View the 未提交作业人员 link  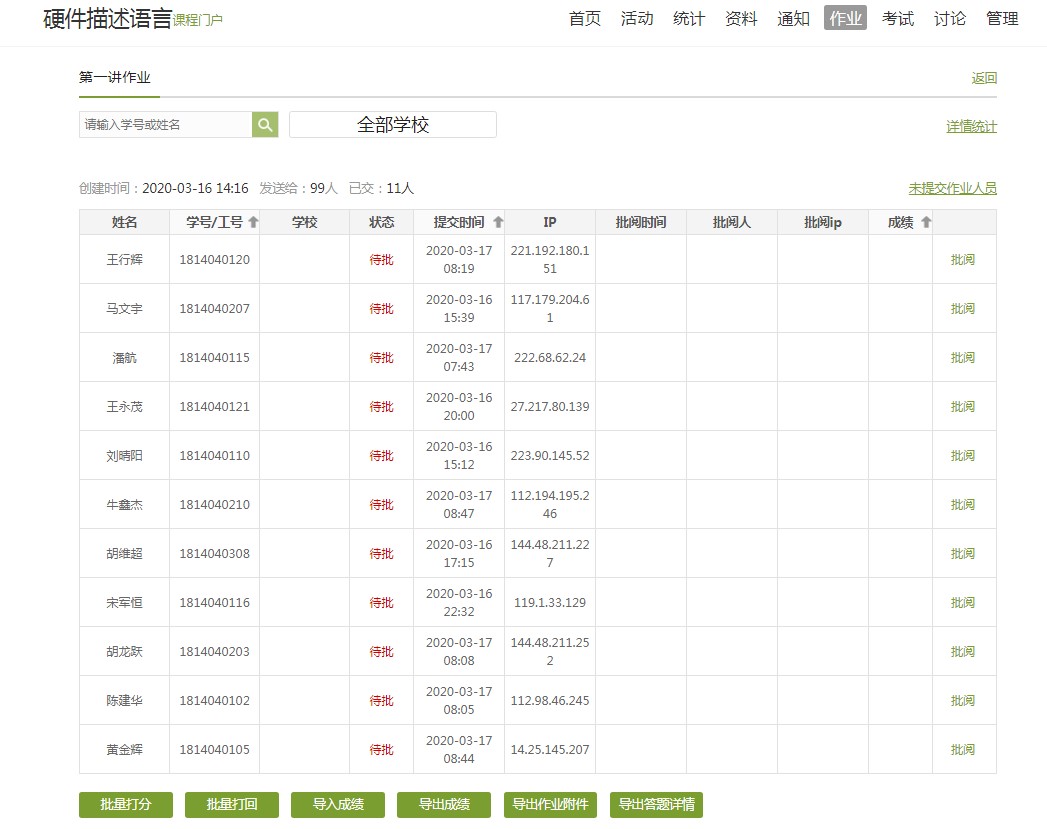pyautogui.click(x=952, y=189)
